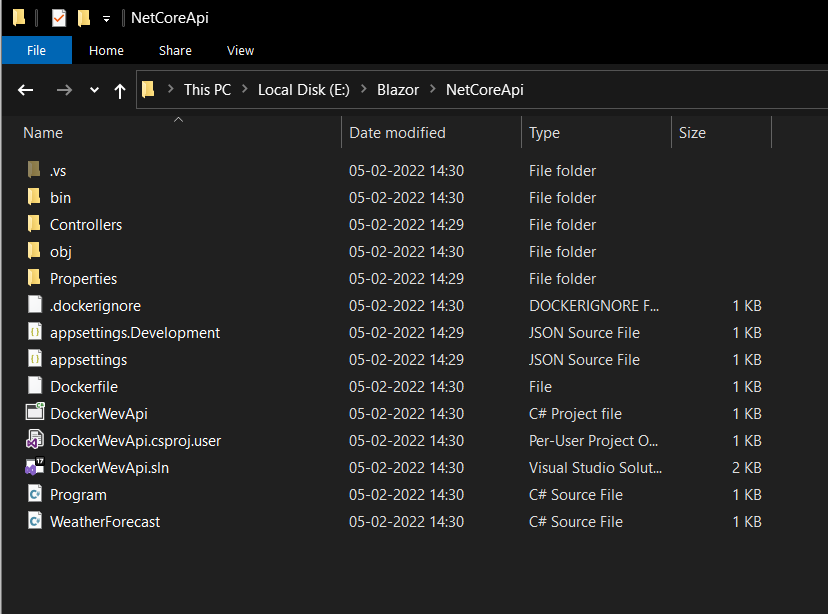828x614 pixels.
Task: Click the Properties quick access checkmark icon
Action: point(59,18)
